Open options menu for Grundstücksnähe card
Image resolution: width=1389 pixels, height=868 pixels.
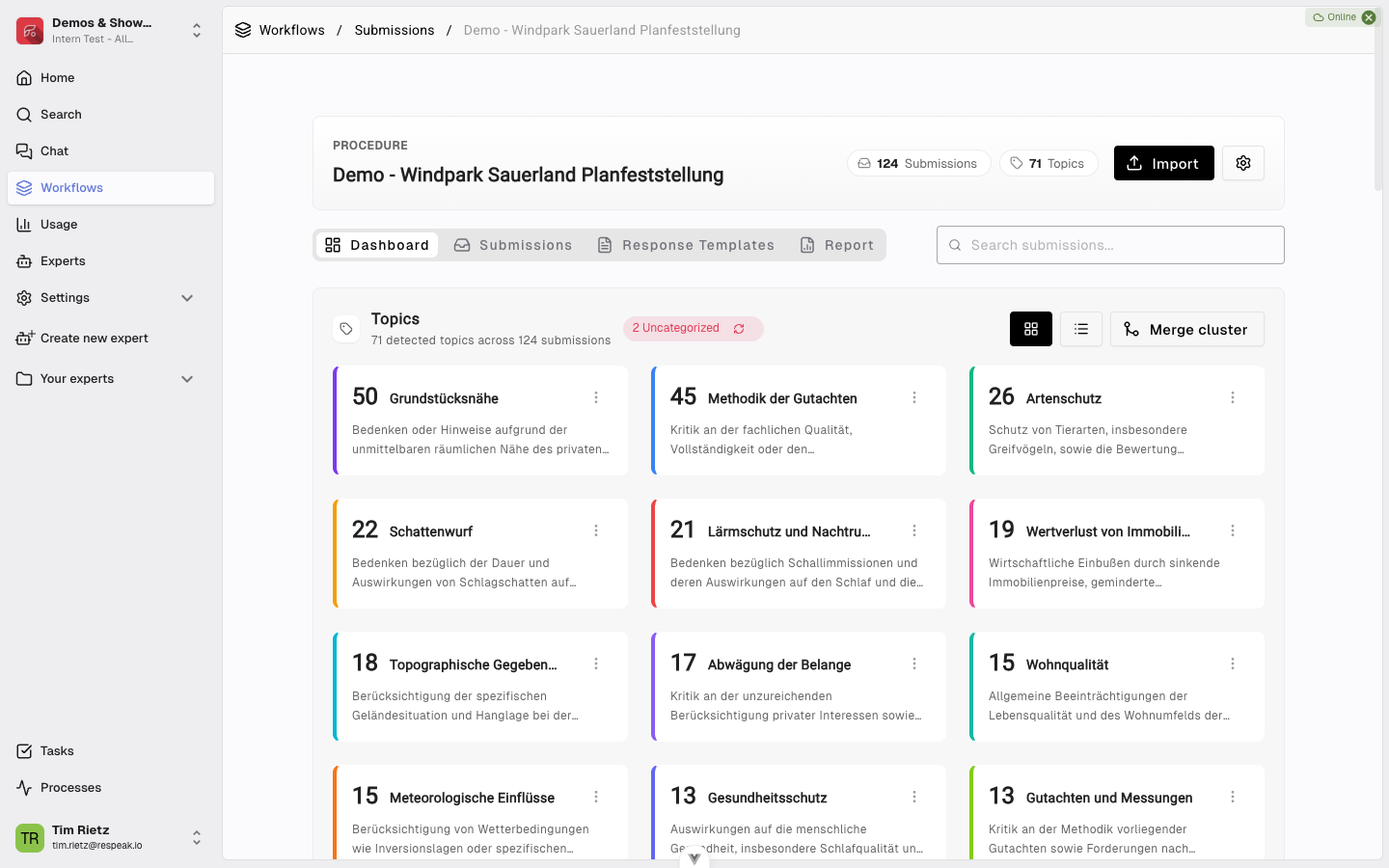click(596, 397)
